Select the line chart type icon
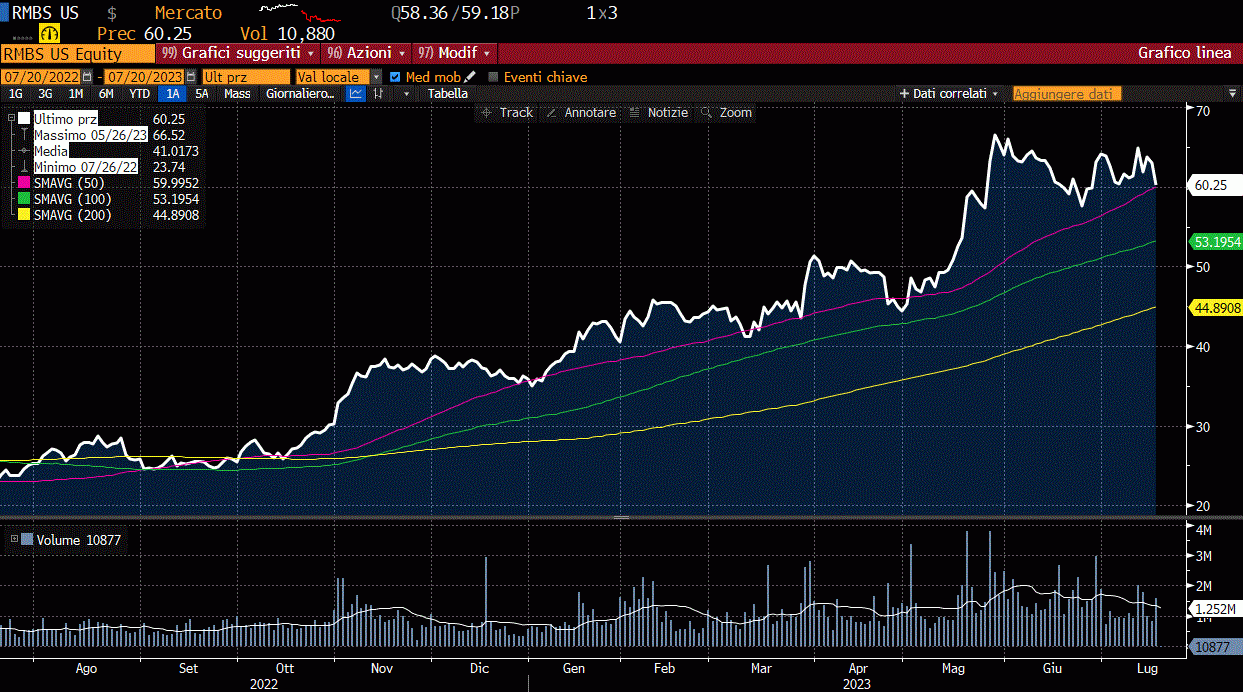The image size is (1243, 692). click(356, 93)
